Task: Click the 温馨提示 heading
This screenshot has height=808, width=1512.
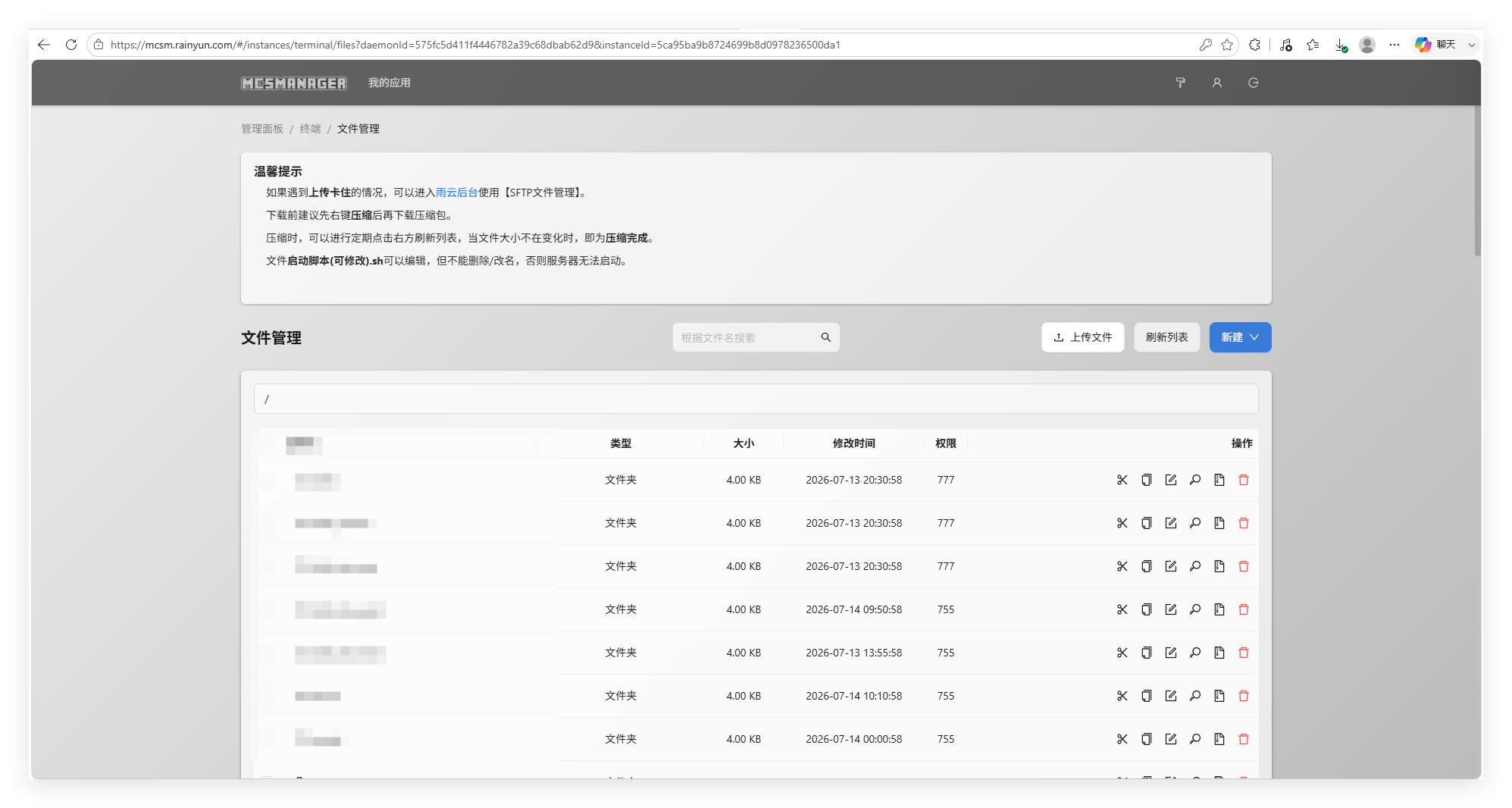Action: pyautogui.click(x=278, y=171)
